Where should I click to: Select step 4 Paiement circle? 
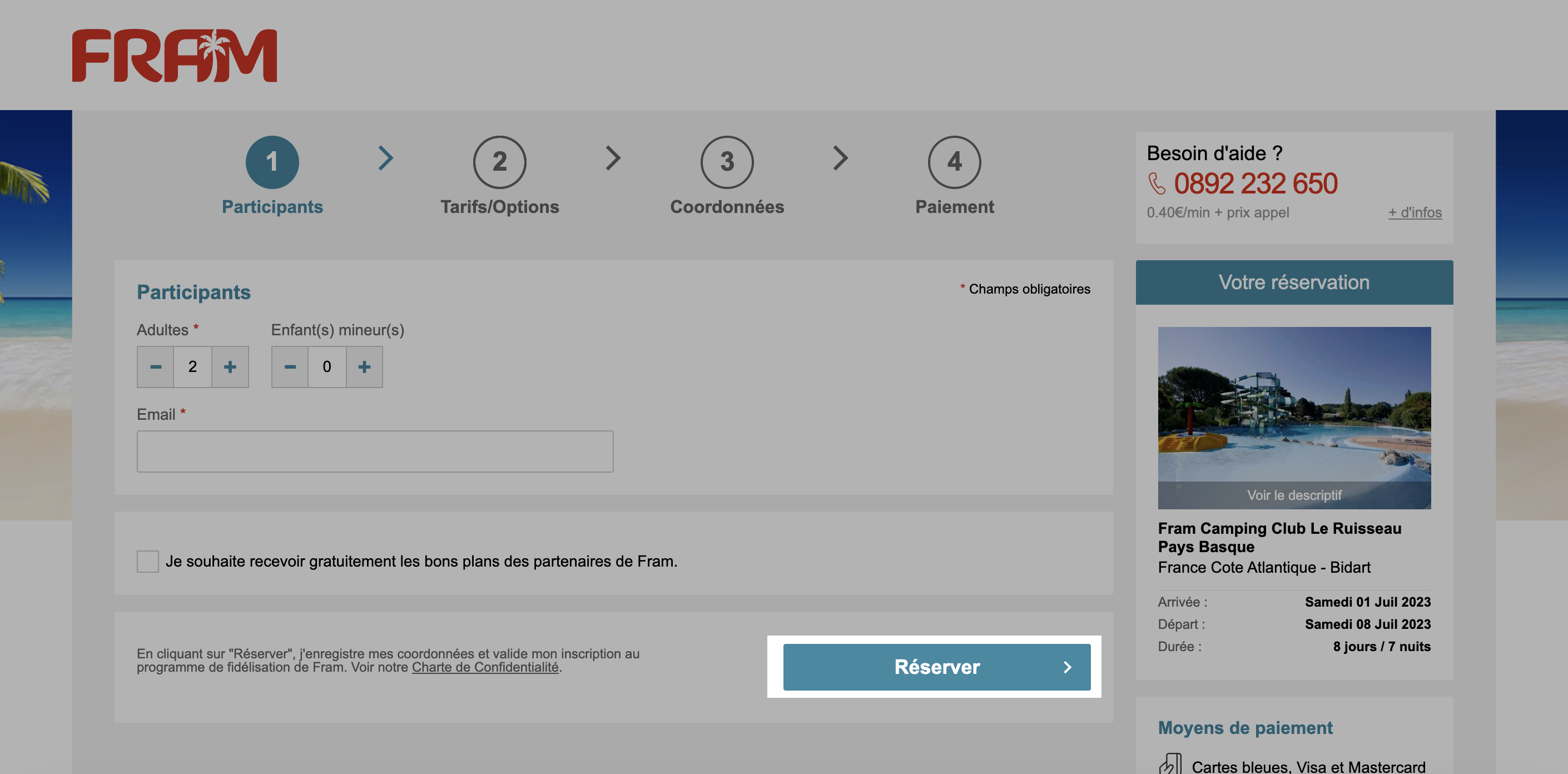coord(954,162)
